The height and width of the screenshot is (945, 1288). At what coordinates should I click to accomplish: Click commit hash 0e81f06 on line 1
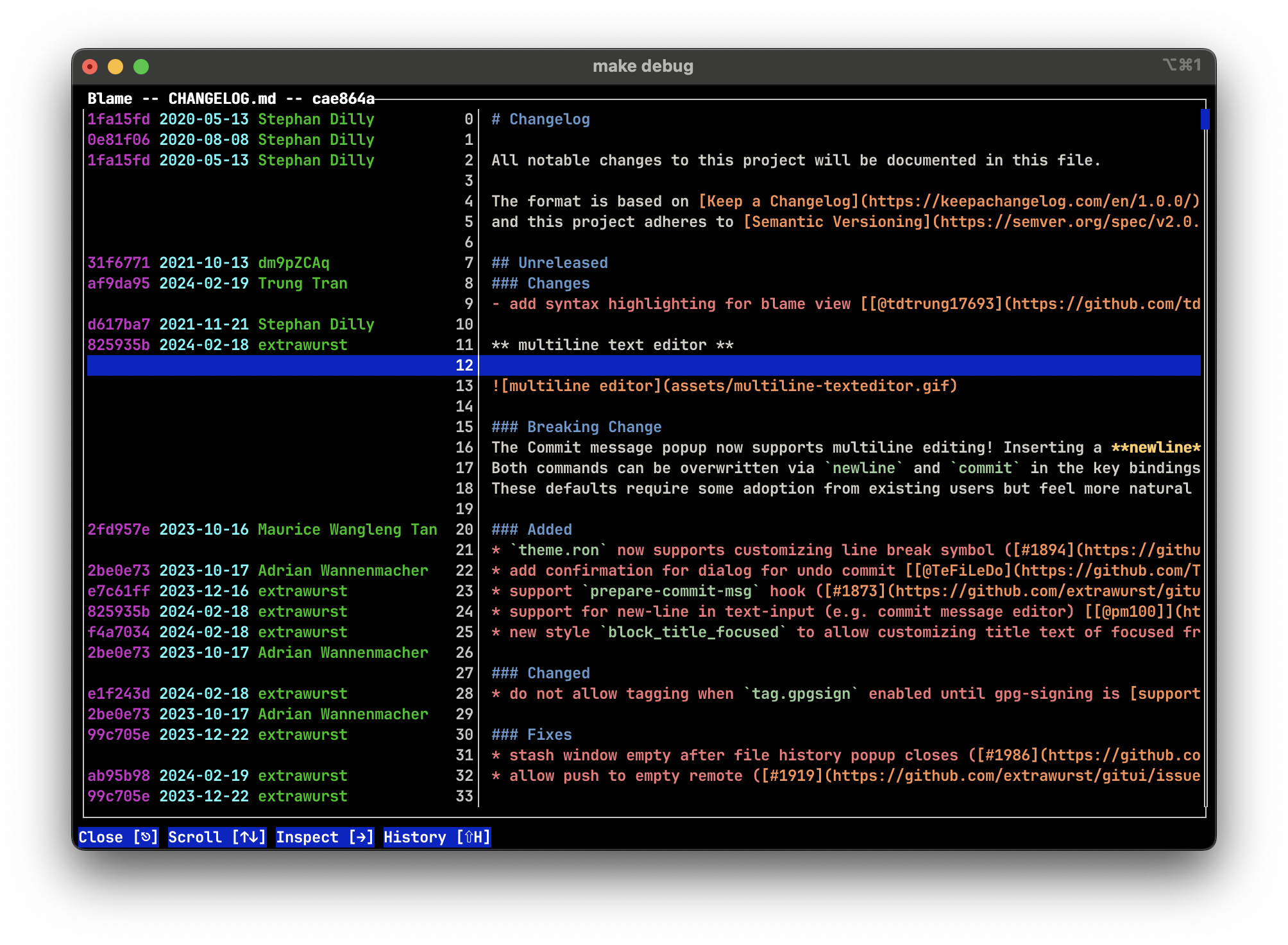[119, 140]
